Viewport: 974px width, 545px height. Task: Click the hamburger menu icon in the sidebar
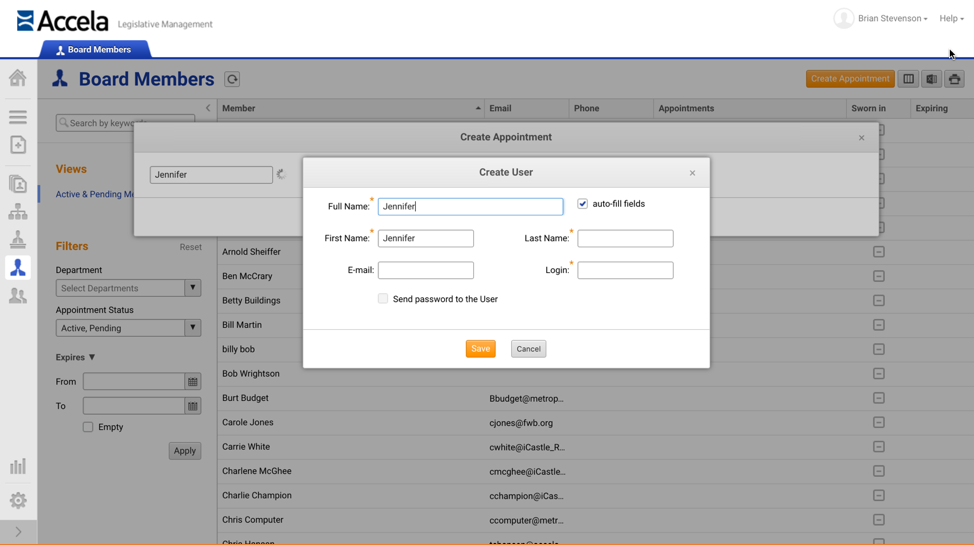17,117
